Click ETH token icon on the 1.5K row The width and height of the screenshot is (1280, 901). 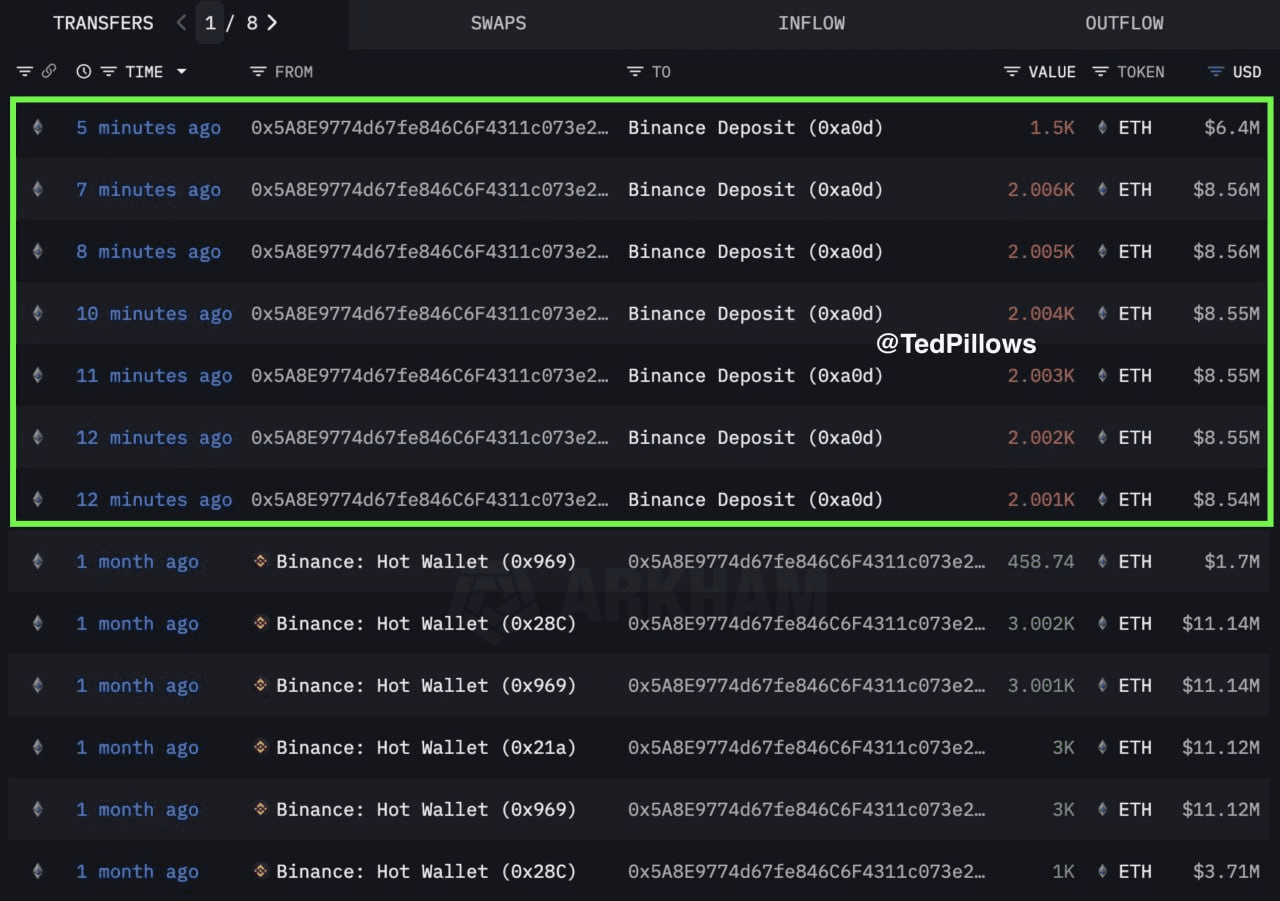coord(1103,127)
